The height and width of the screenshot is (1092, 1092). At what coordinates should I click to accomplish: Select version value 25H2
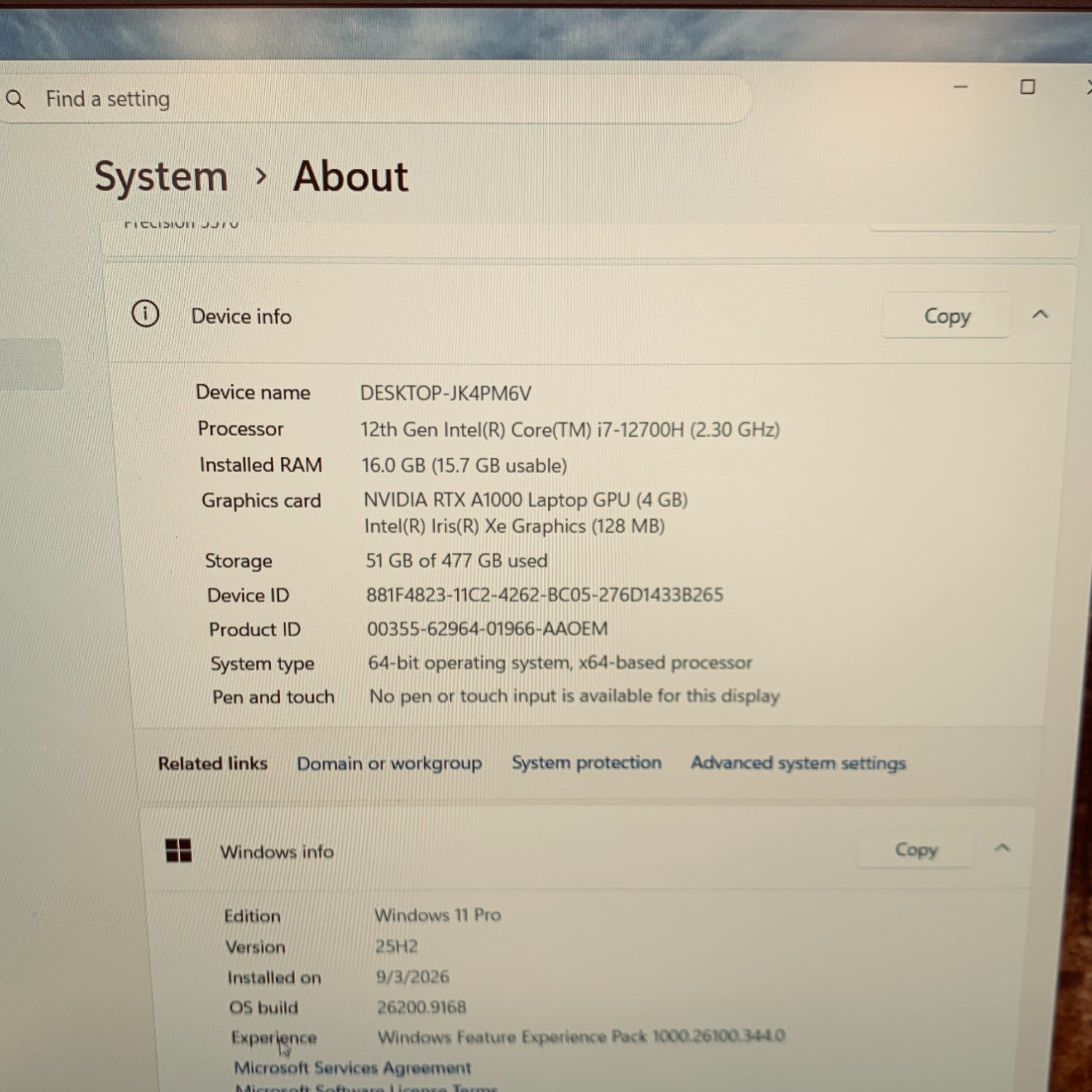(x=397, y=946)
